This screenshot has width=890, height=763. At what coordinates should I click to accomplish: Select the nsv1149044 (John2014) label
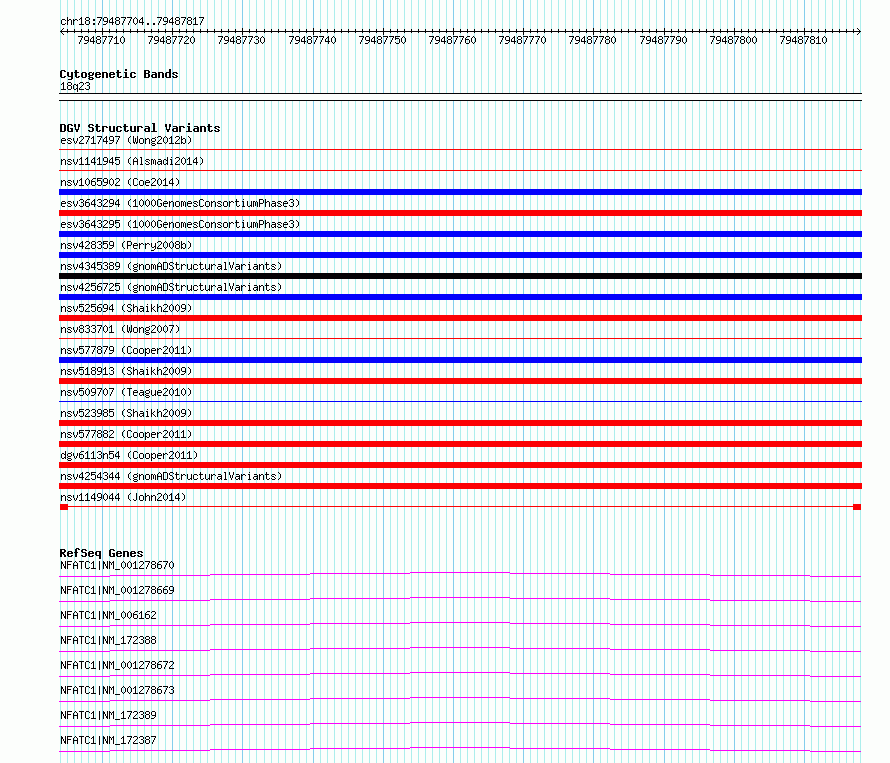click(x=123, y=497)
